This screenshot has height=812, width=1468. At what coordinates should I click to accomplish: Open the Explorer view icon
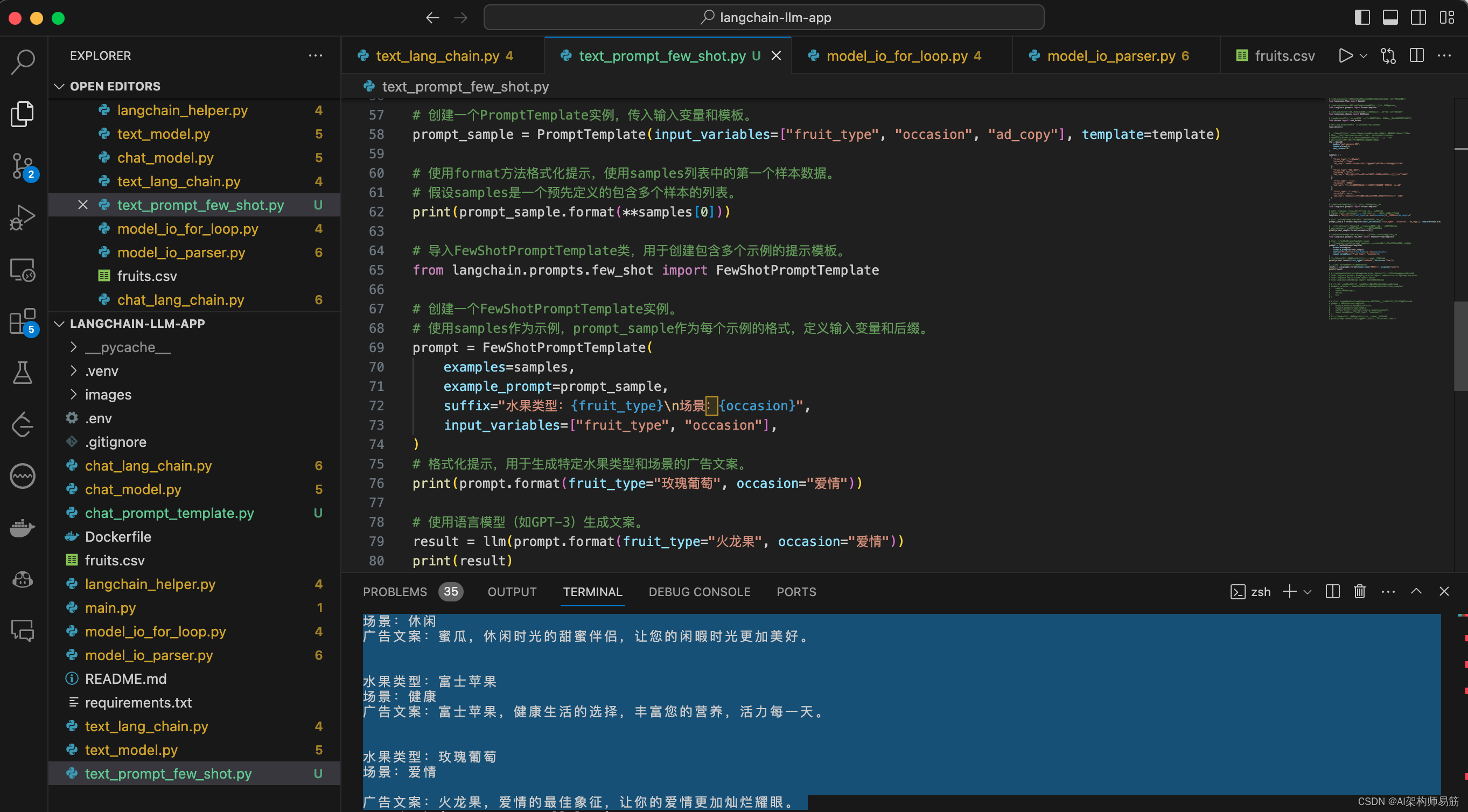point(23,114)
